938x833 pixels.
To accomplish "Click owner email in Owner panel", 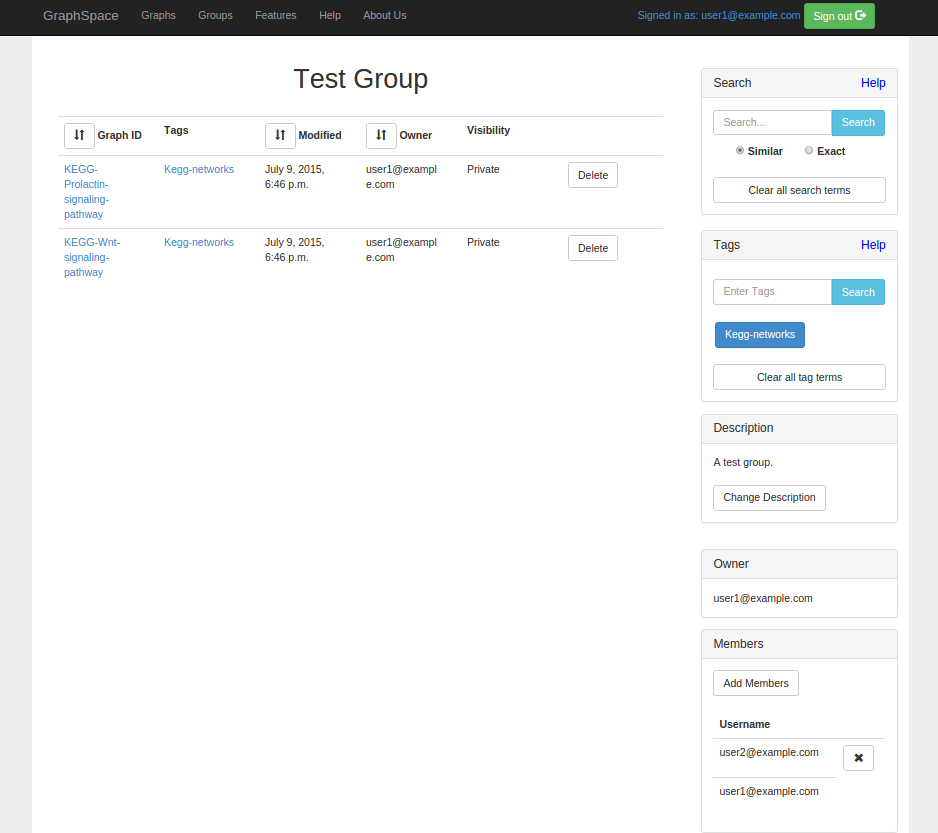I will coord(763,598).
